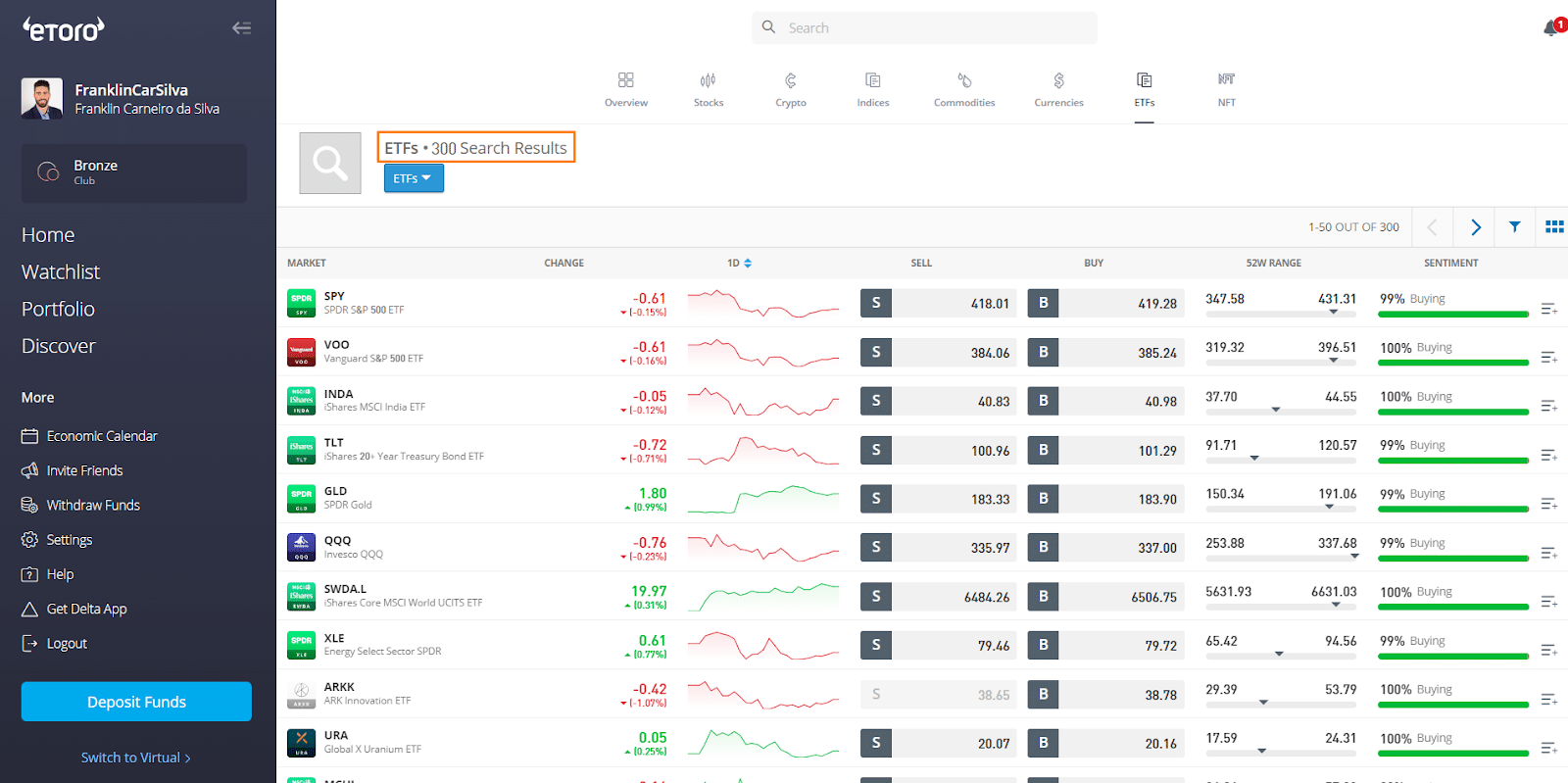Buy ARKK at 38.78
This screenshot has height=783, width=1568.
[x=1105, y=695]
